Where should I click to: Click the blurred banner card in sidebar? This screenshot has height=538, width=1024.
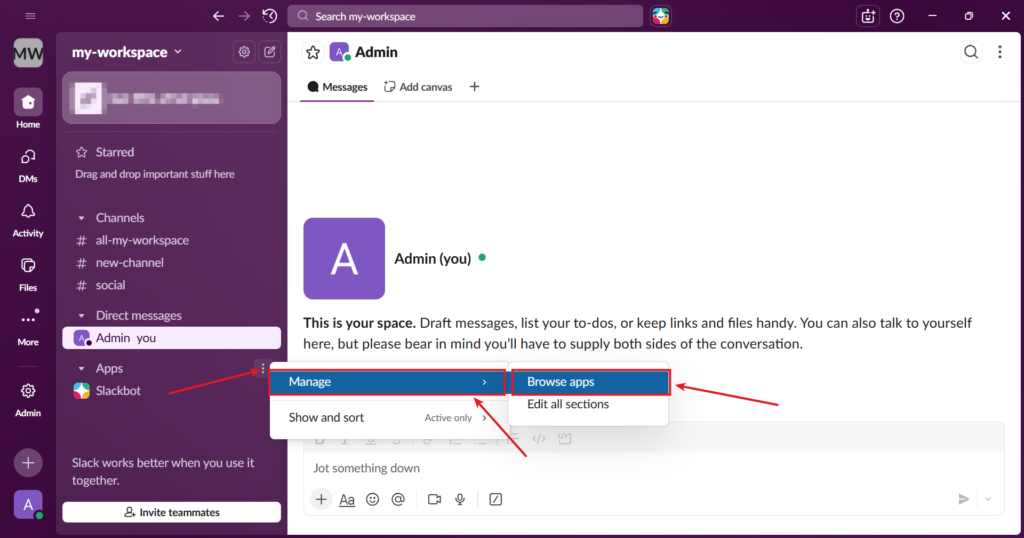[x=172, y=98]
